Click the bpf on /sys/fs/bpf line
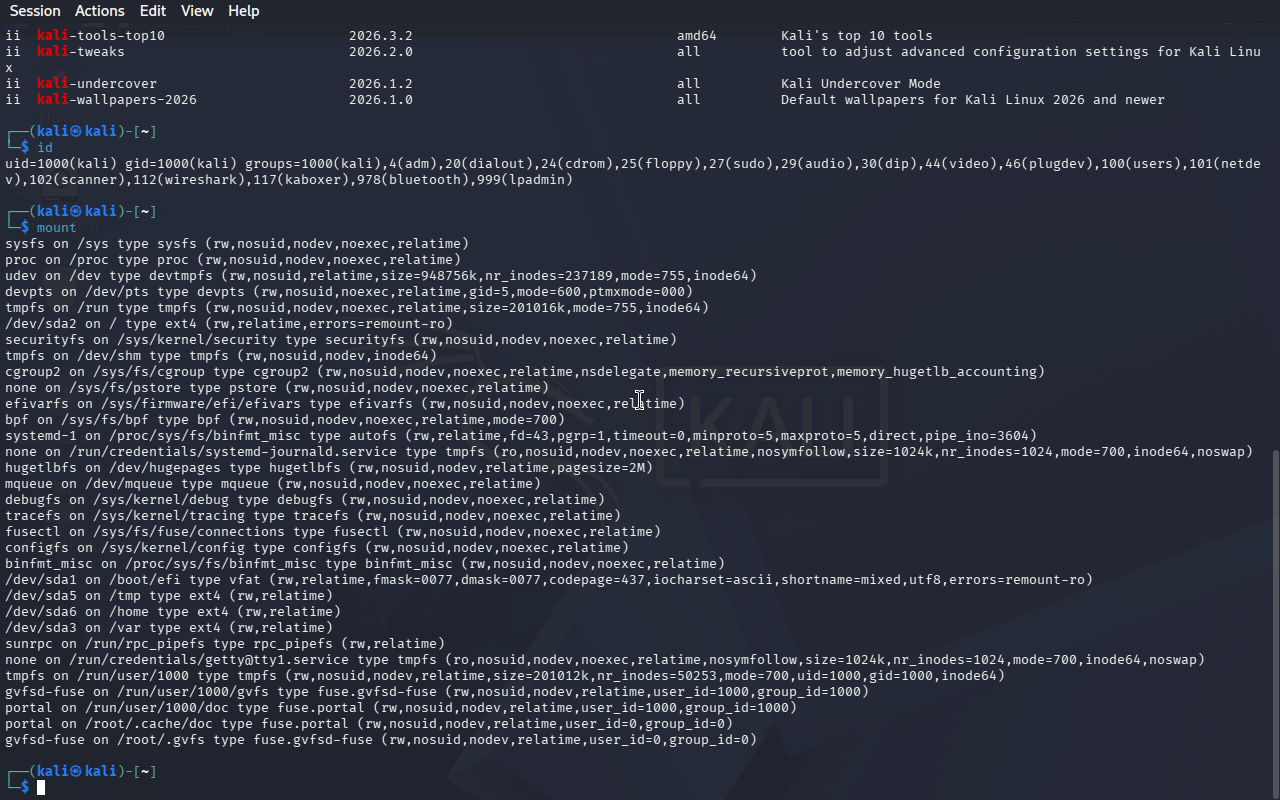 coord(285,420)
